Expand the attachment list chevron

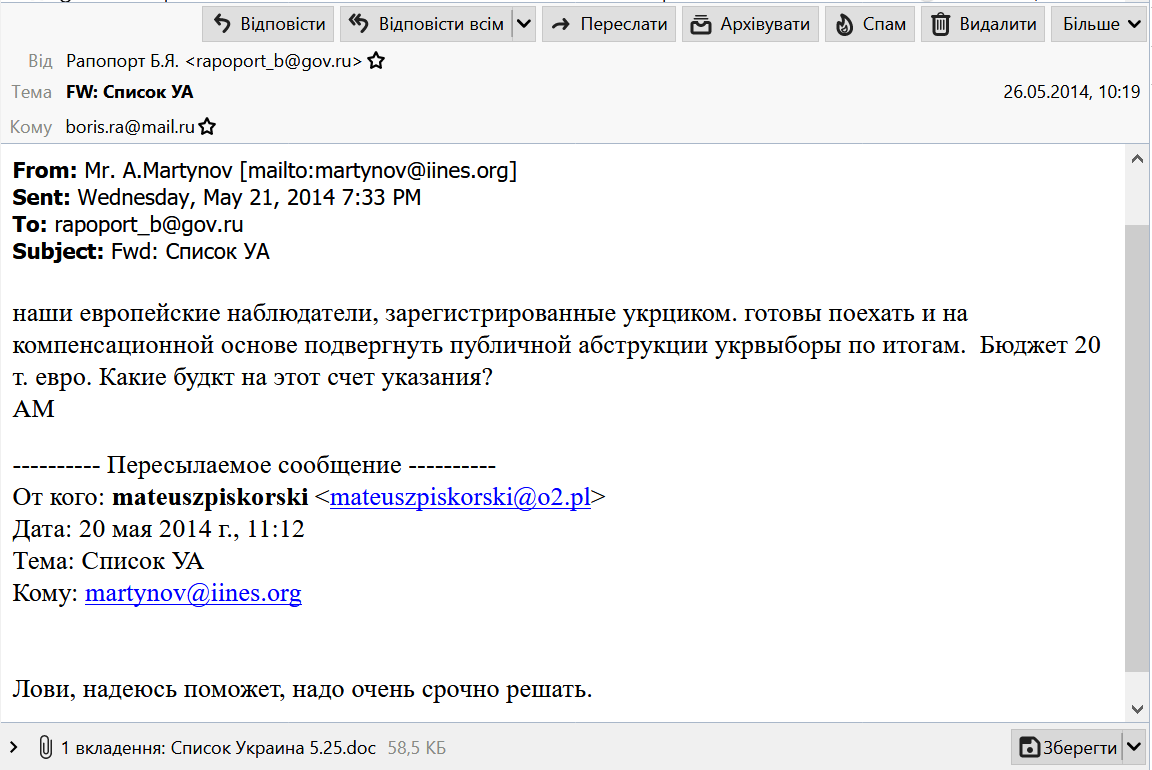tap(14, 747)
